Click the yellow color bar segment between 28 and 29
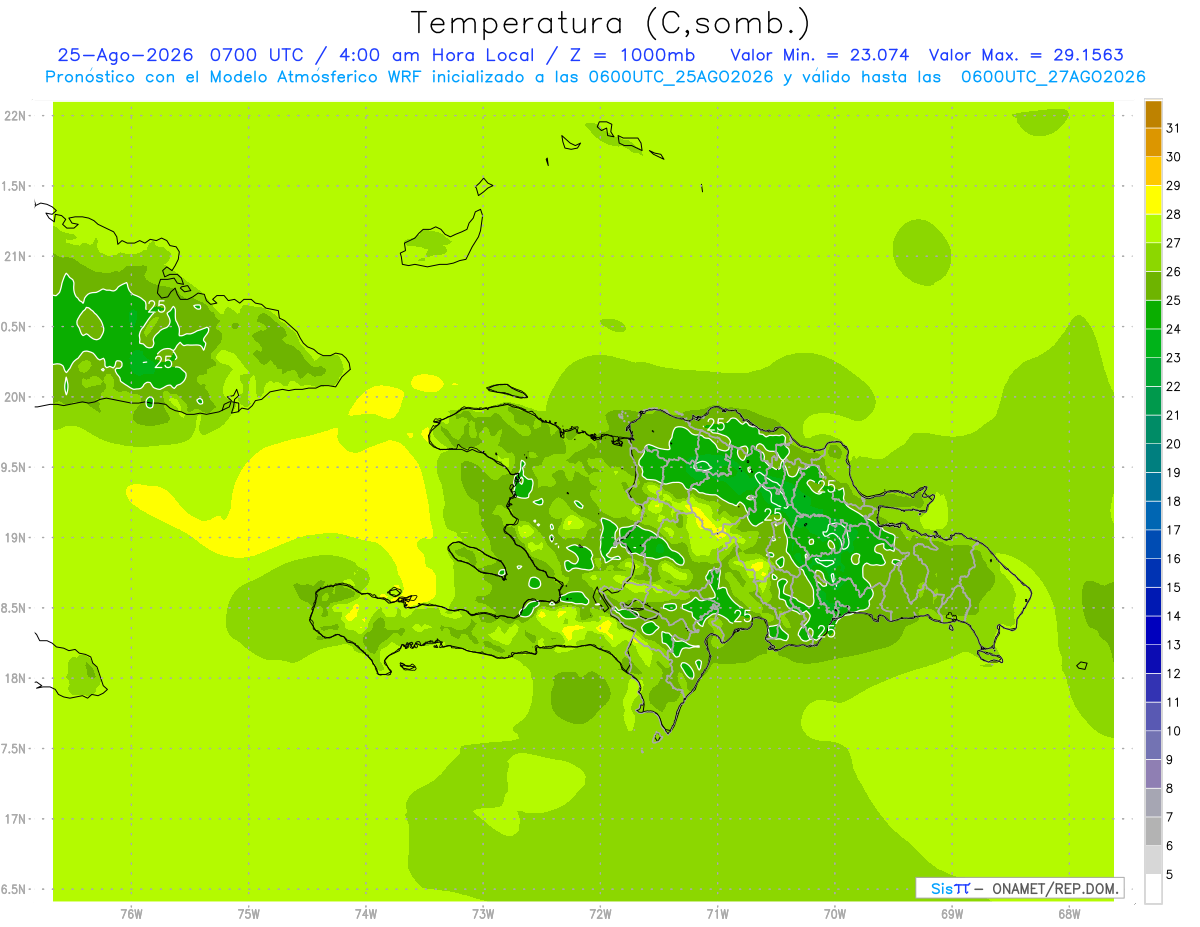The height and width of the screenshot is (927, 1200). [x=1153, y=200]
